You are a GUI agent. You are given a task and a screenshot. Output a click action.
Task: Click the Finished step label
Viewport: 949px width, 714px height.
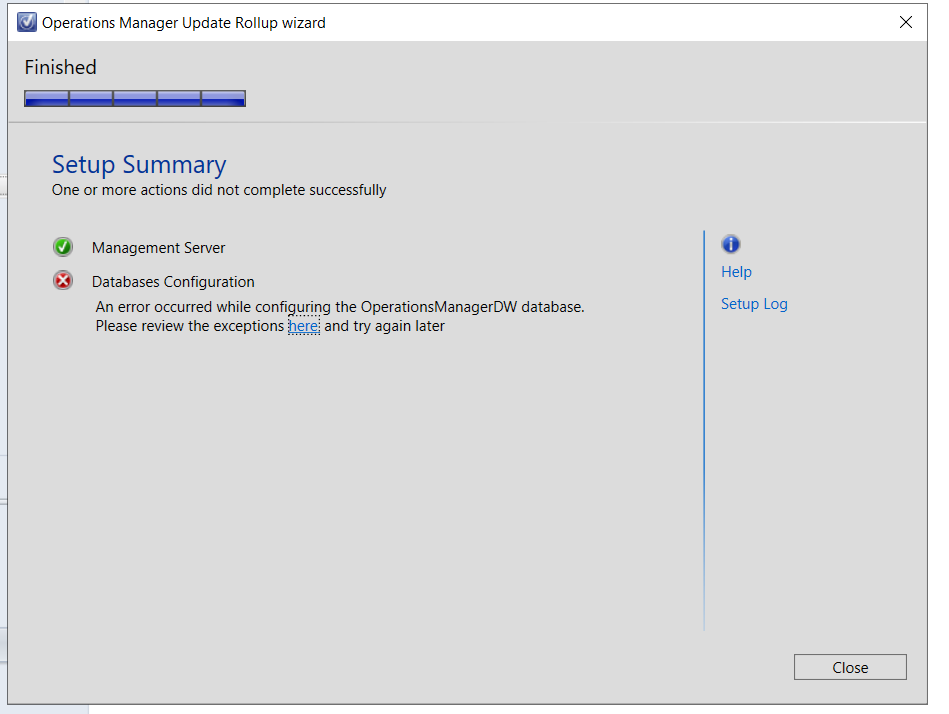(x=60, y=67)
